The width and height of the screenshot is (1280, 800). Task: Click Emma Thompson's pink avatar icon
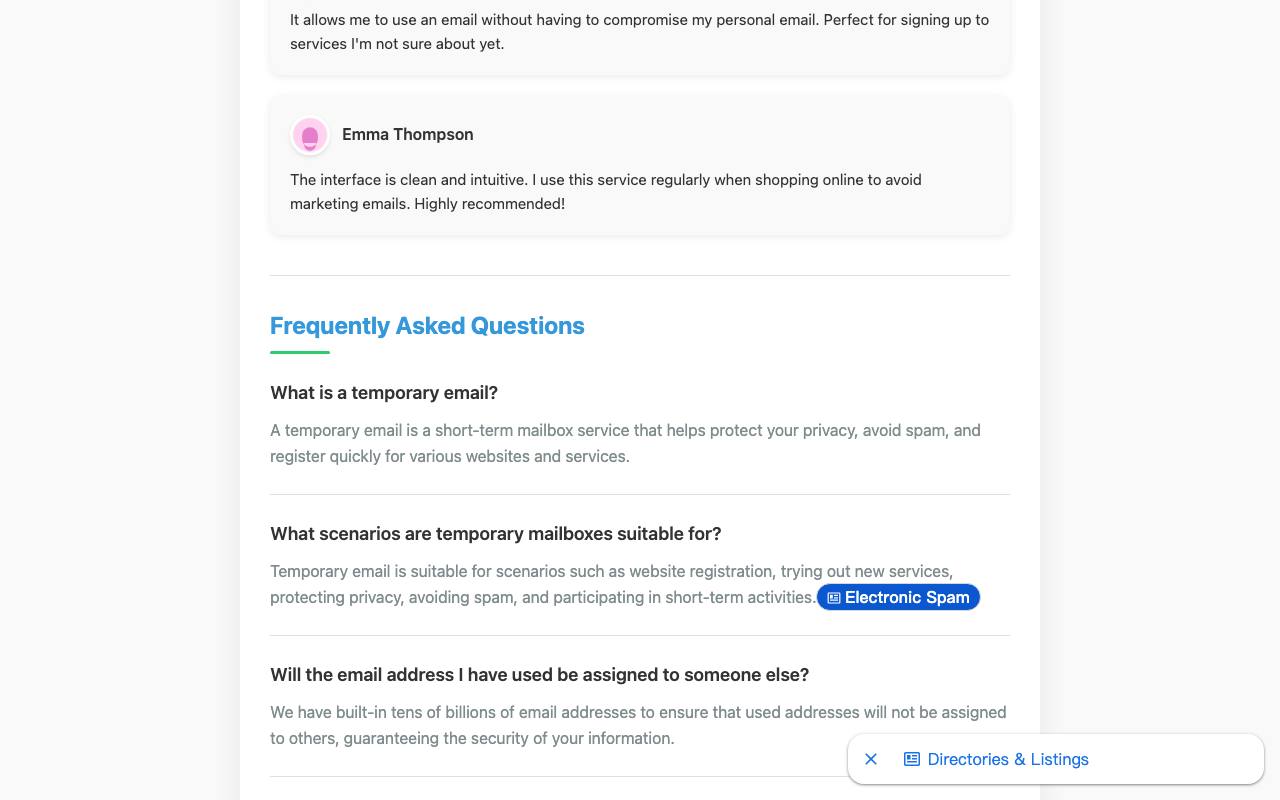(x=310, y=135)
